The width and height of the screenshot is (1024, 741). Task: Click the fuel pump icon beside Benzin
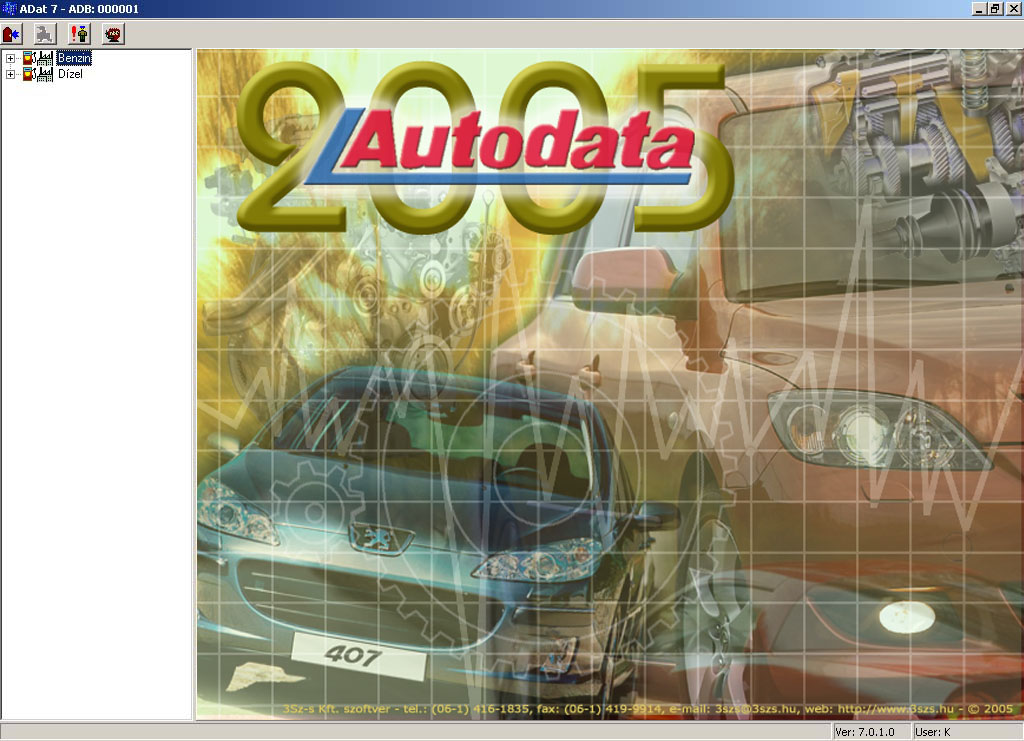pos(29,58)
